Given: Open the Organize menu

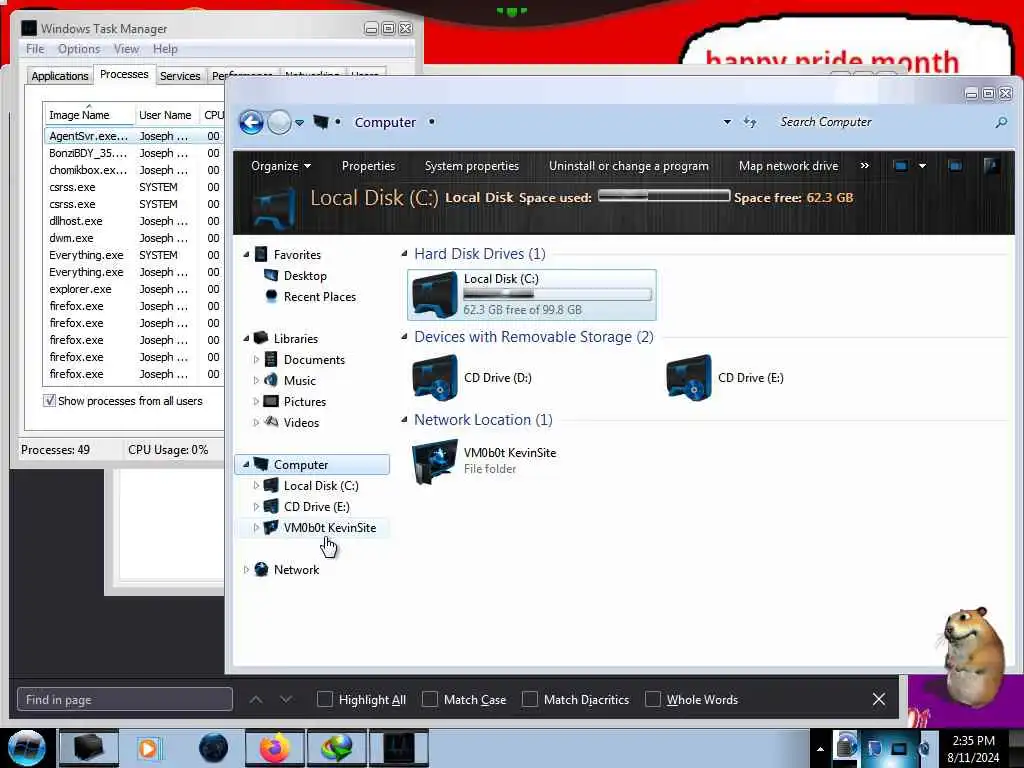Looking at the screenshot, I should pos(281,166).
